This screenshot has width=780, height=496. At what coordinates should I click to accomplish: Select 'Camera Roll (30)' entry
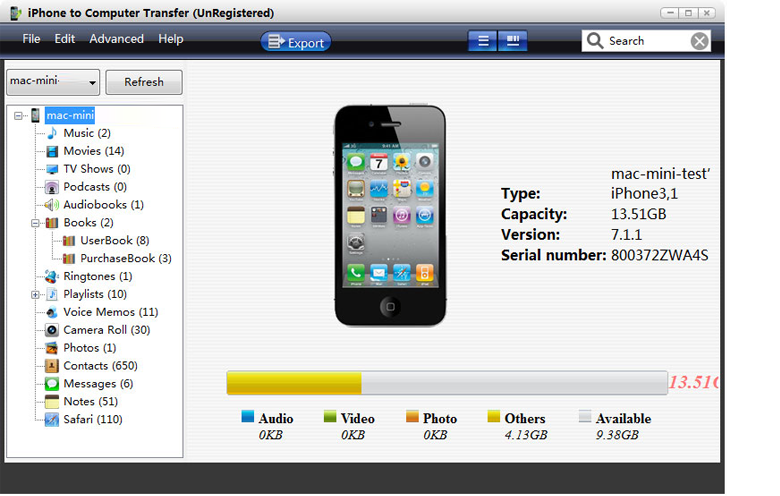coord(107,330)
